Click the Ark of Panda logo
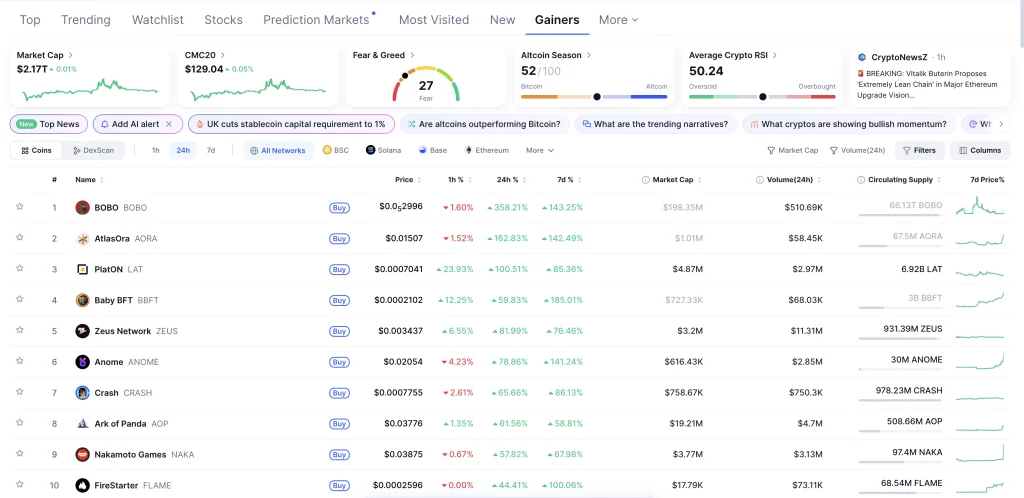The height and width of the screenshot is (498, 1024). (82, 424)
